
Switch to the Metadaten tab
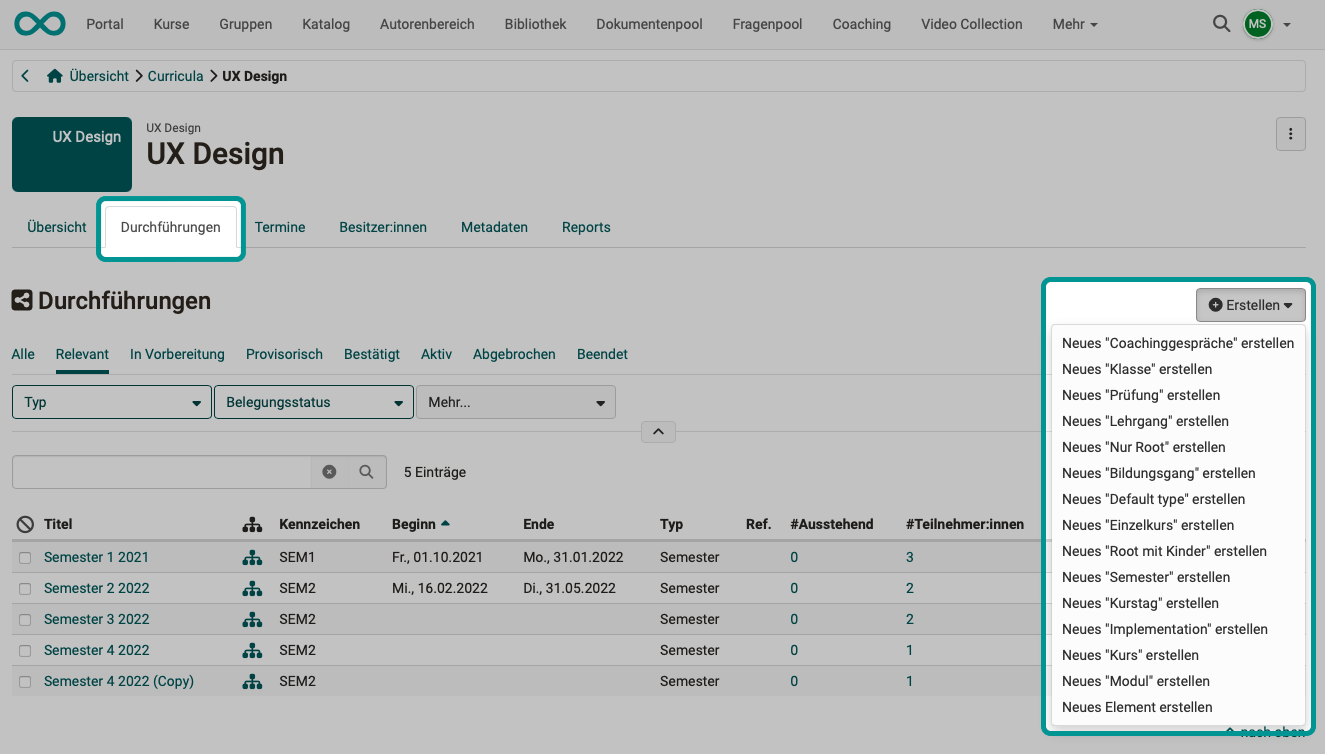[x=494, y=227]
